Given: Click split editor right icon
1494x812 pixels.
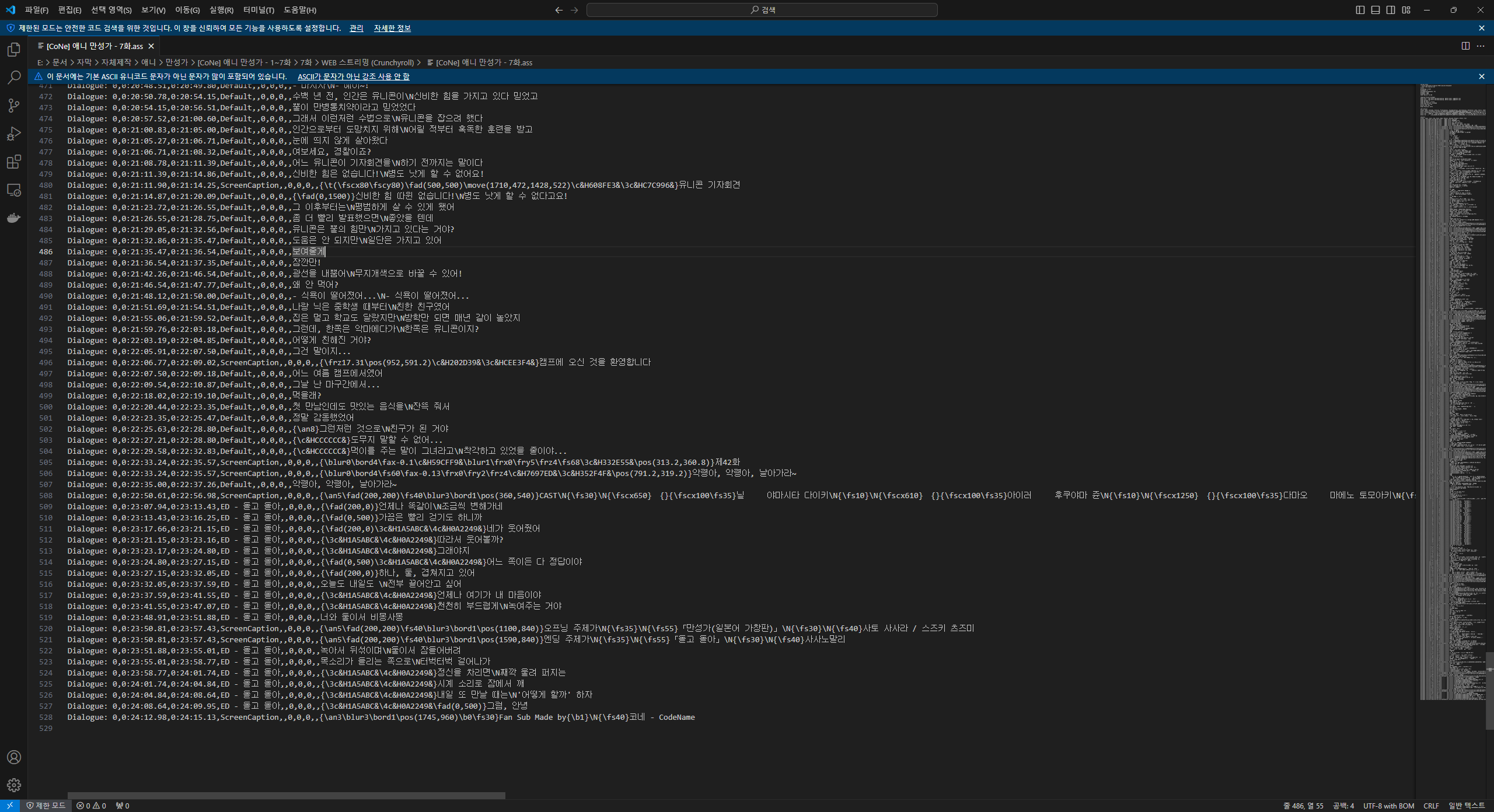Looking at the screenshot, I should (1465, 46).
